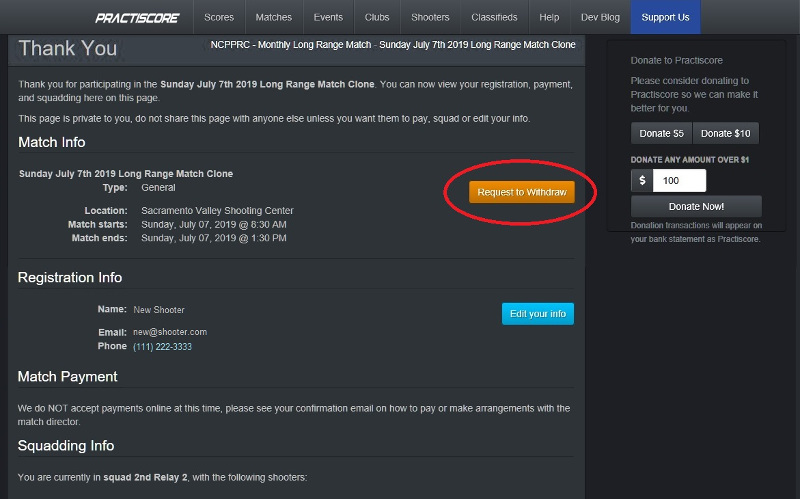
Task: Open the Help page
Action: pyautogui.click(x=549, y=18)
